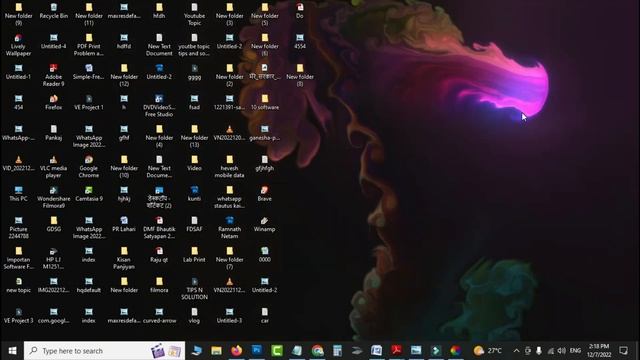640x360 pixels.
Task: Open the Lively Wallpaper shortcut
Action: click(x=18, y=45)
